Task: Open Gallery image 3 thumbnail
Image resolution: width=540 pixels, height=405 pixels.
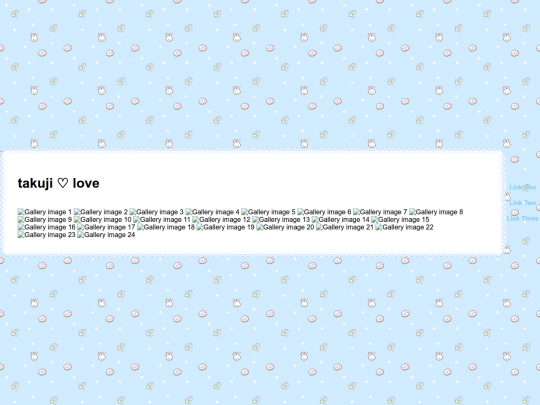Action: [156, 212]
